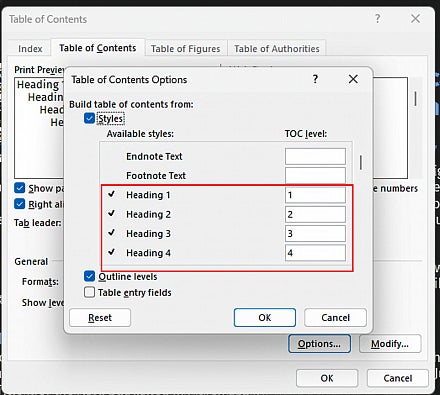
Task: Click the Options... button
Action: [319, 343]
